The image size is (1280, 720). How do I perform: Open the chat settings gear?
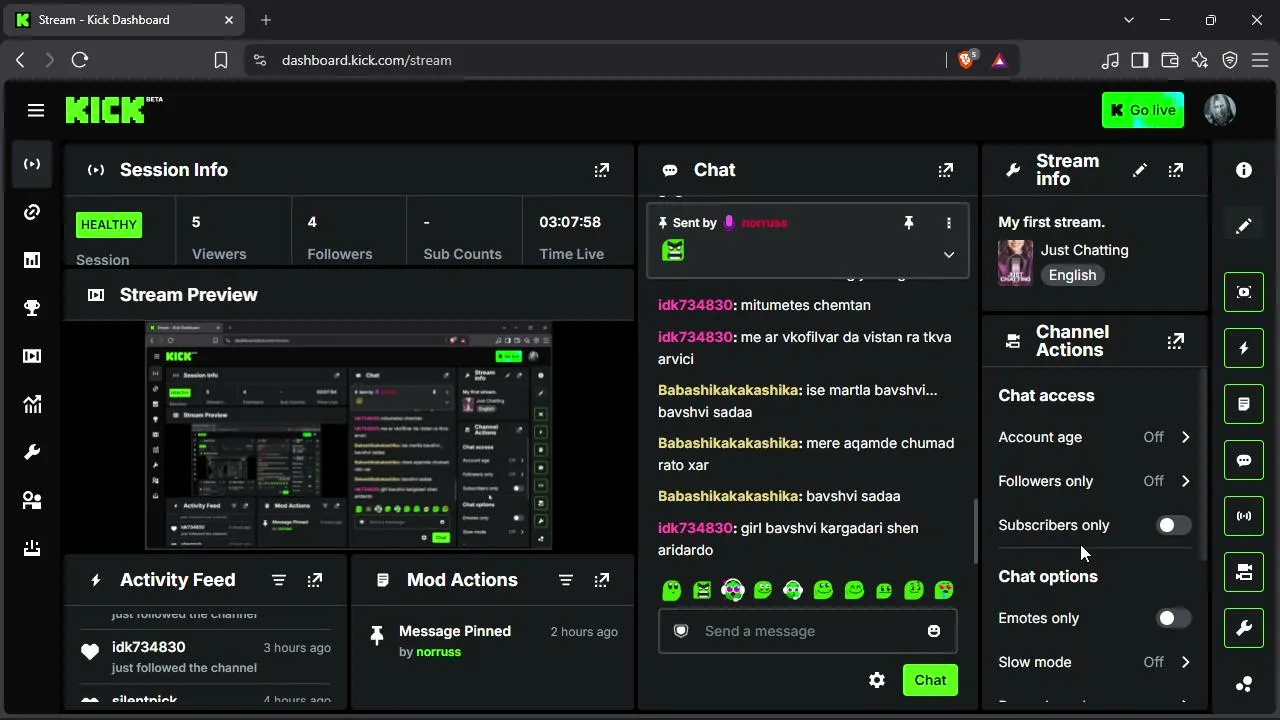877,680
